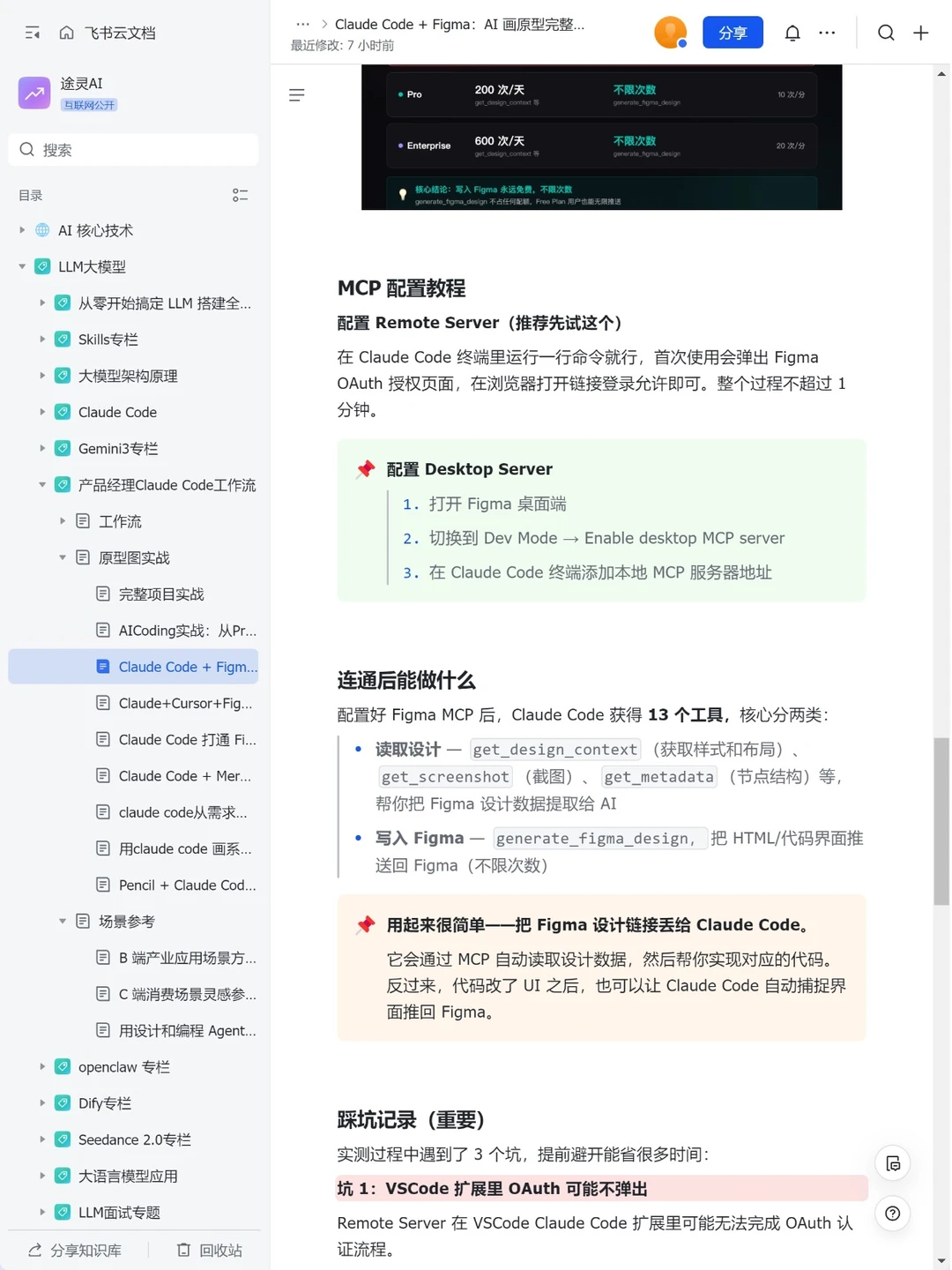Focus the 搜索 input field
The image size is (952, 1270).
(x=133, y=150)
